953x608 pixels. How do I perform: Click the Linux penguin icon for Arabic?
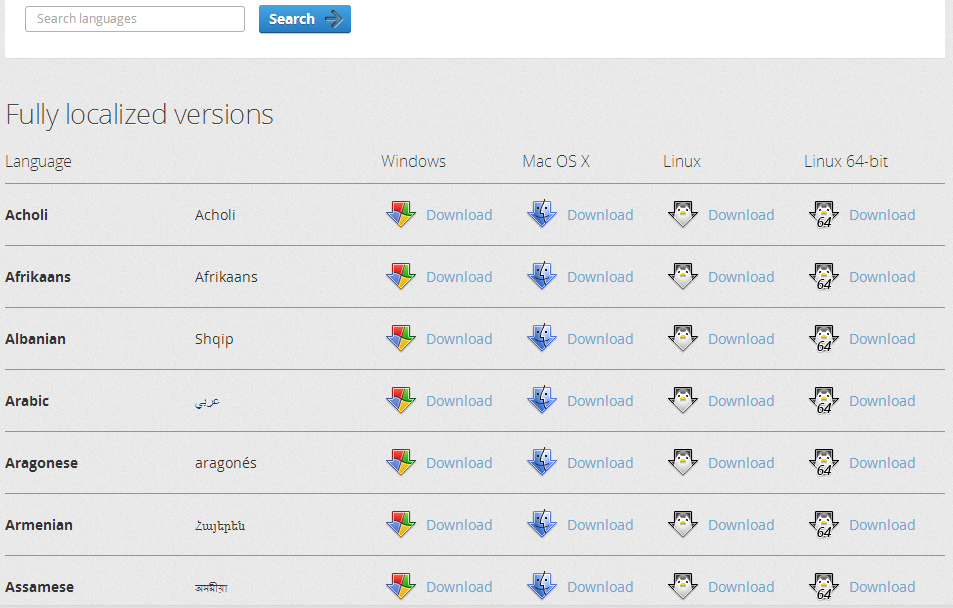pyautogui.click(x=683, y=400)
